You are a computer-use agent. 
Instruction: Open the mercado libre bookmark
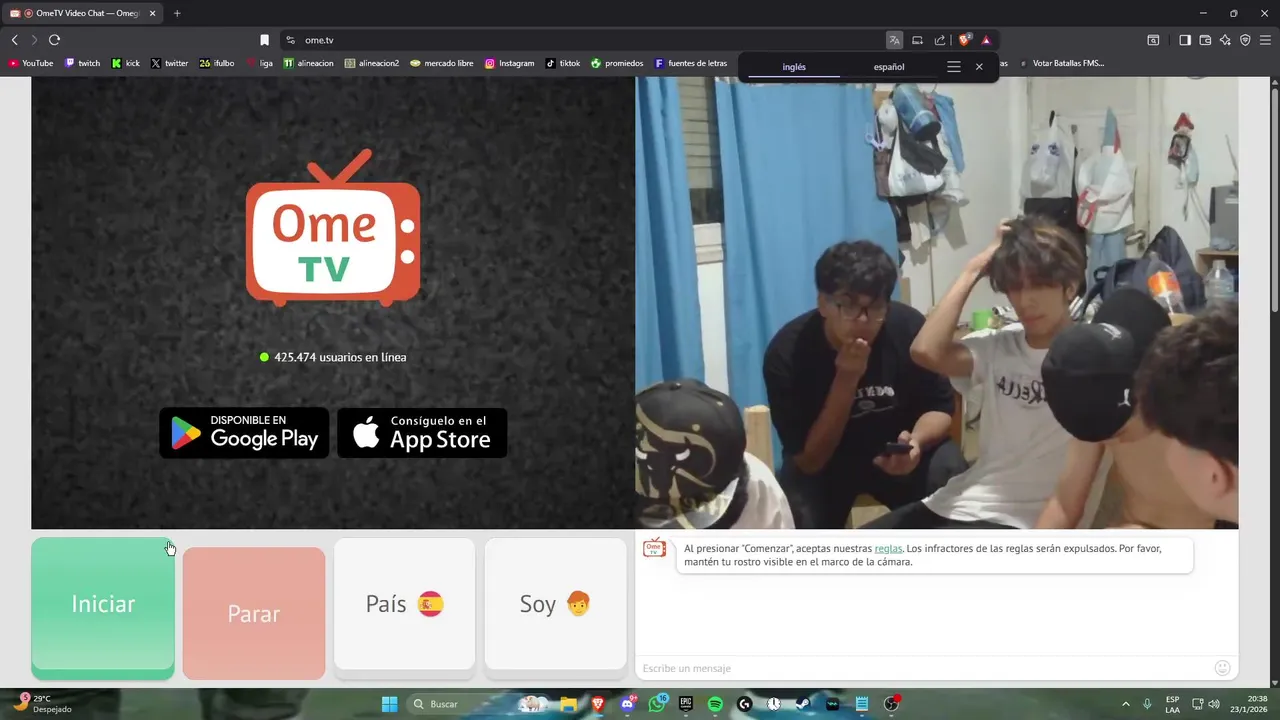pos(442,63)
